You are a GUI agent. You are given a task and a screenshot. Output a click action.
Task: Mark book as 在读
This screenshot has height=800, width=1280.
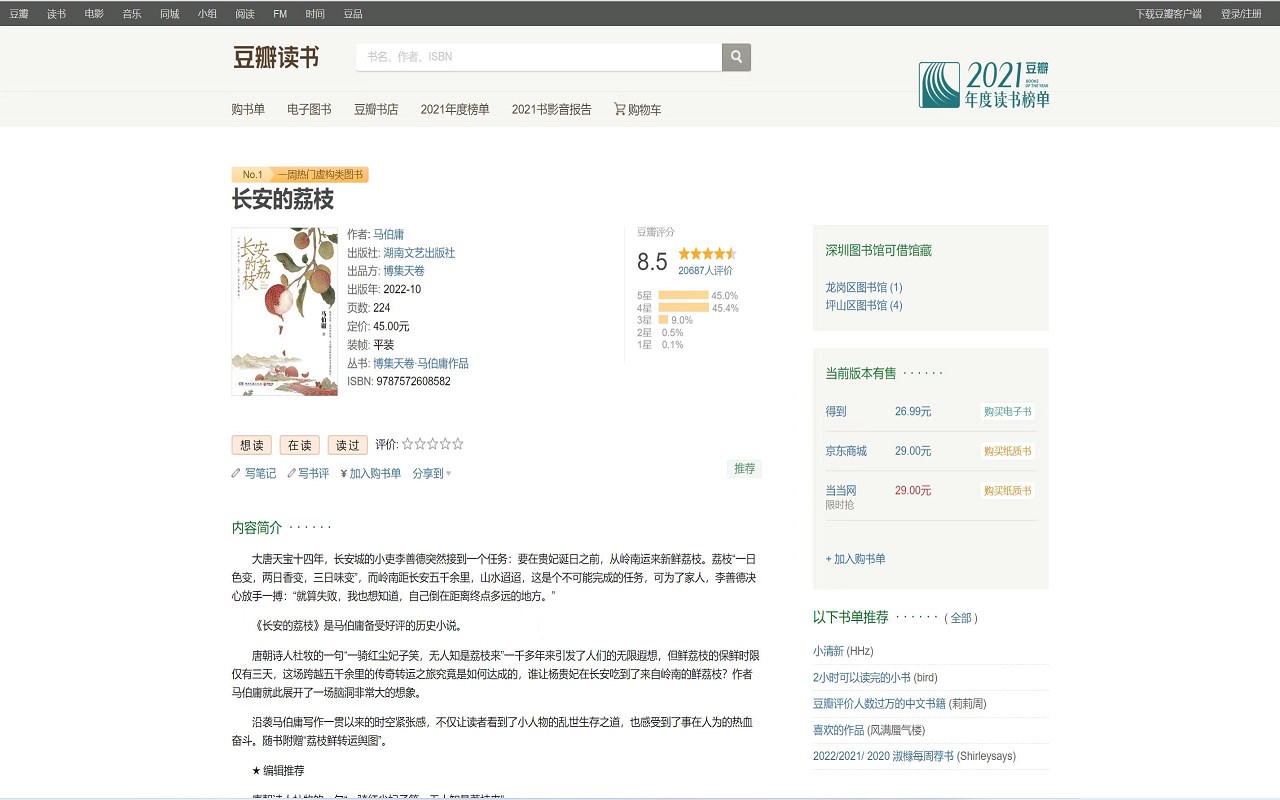pos(300,445)
